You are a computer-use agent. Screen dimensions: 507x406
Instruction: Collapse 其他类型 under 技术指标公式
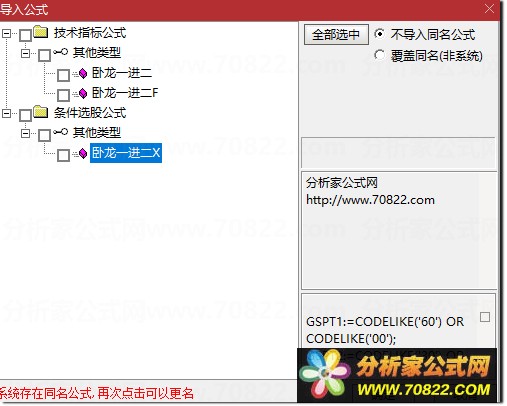[25, 53]
